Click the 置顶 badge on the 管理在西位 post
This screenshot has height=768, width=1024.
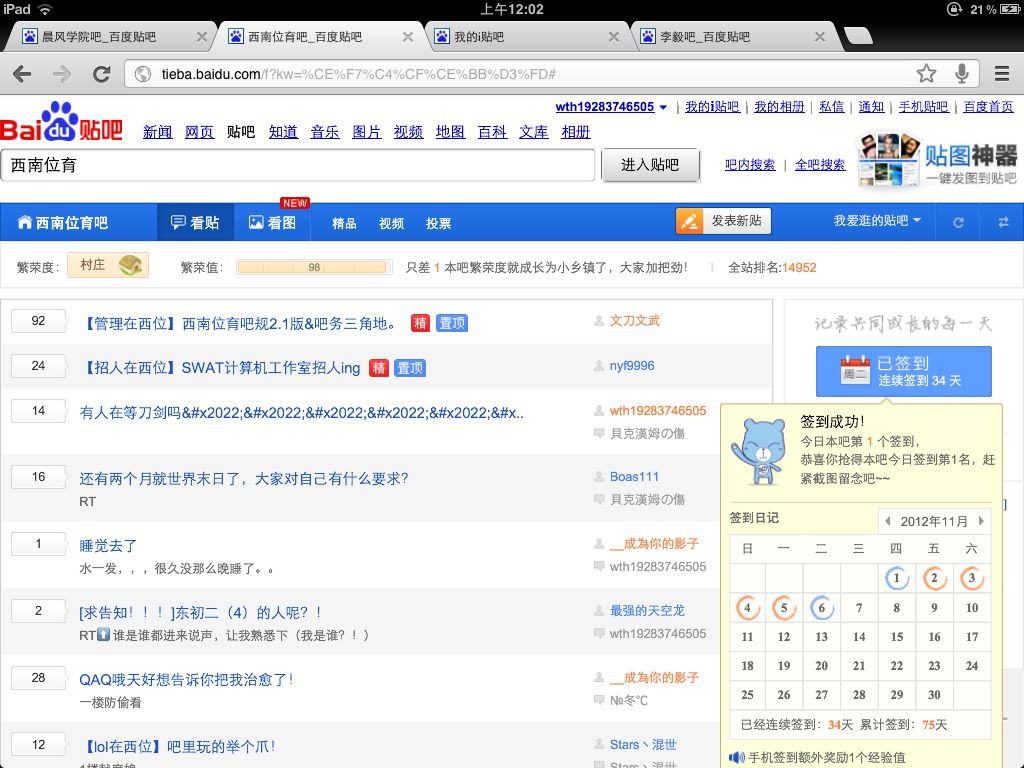tap(452, 323)
